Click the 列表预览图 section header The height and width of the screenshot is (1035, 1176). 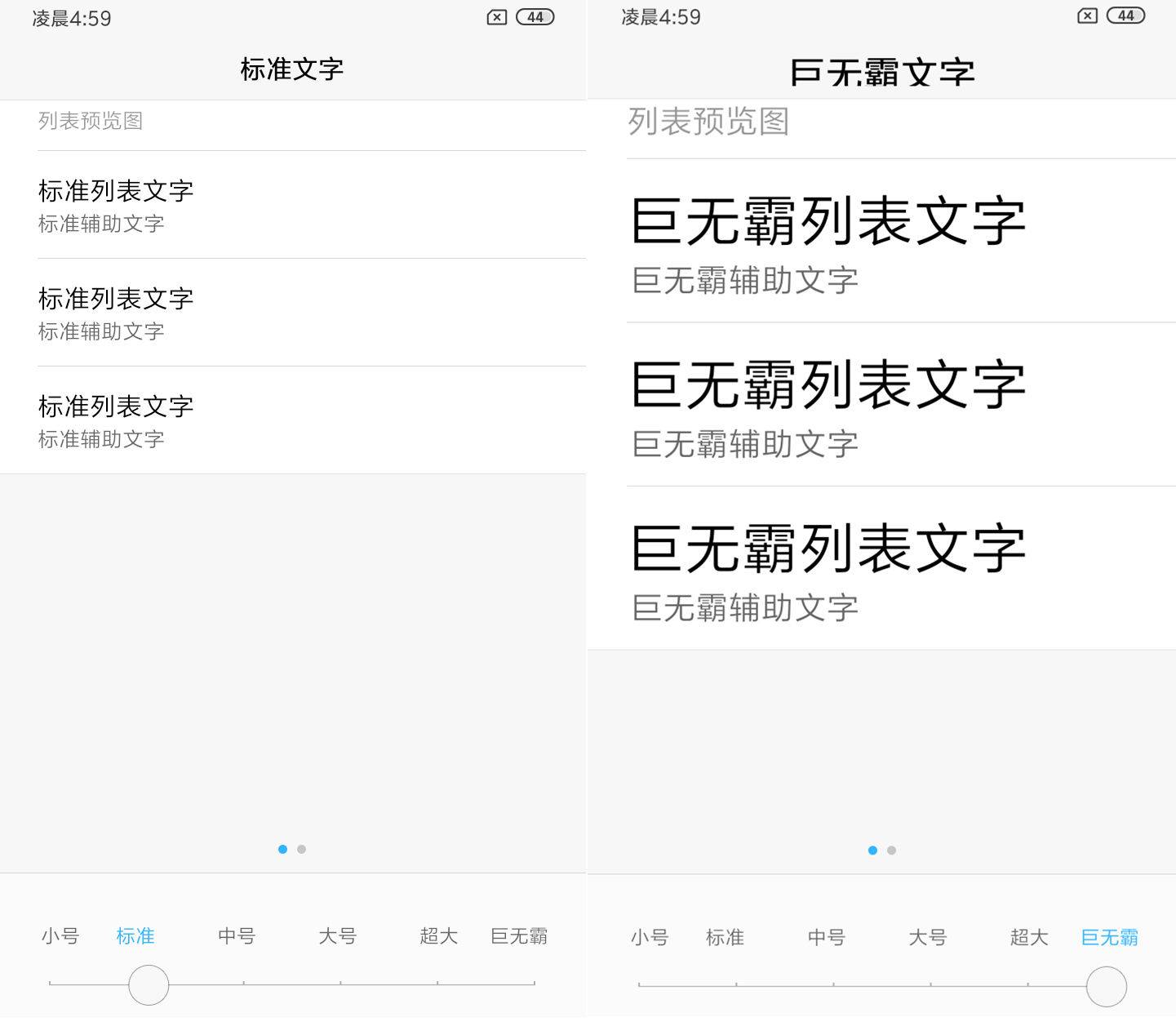[x=91, y=121]
